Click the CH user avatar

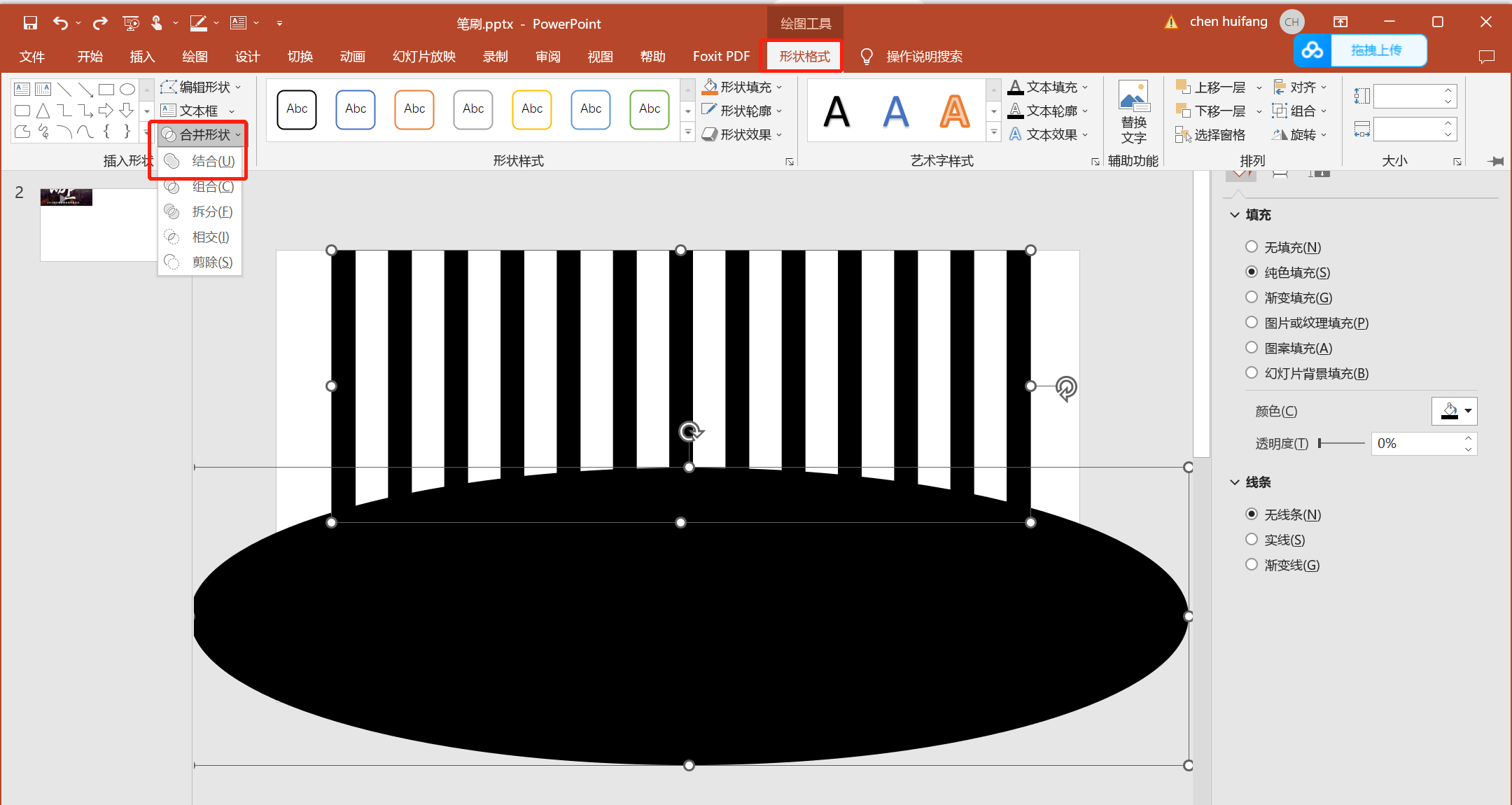click(1292, 22)
